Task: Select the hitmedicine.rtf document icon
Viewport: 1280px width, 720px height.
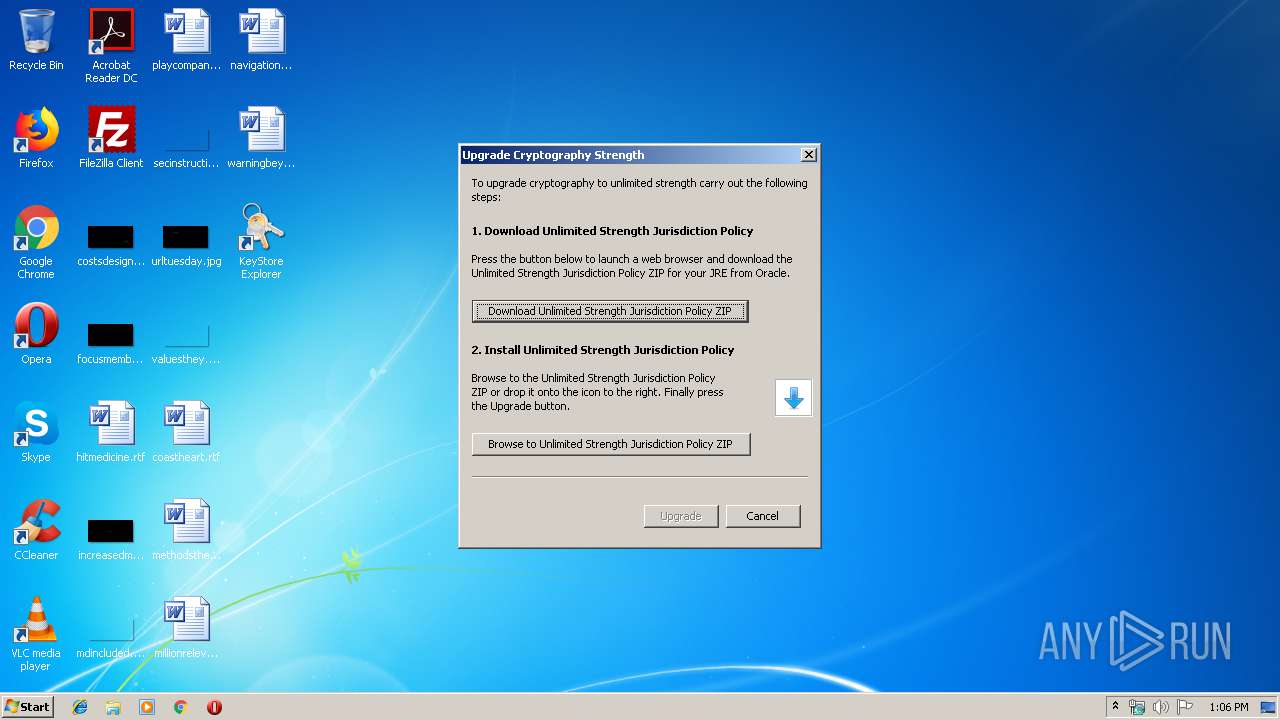Action: (111, 433)
